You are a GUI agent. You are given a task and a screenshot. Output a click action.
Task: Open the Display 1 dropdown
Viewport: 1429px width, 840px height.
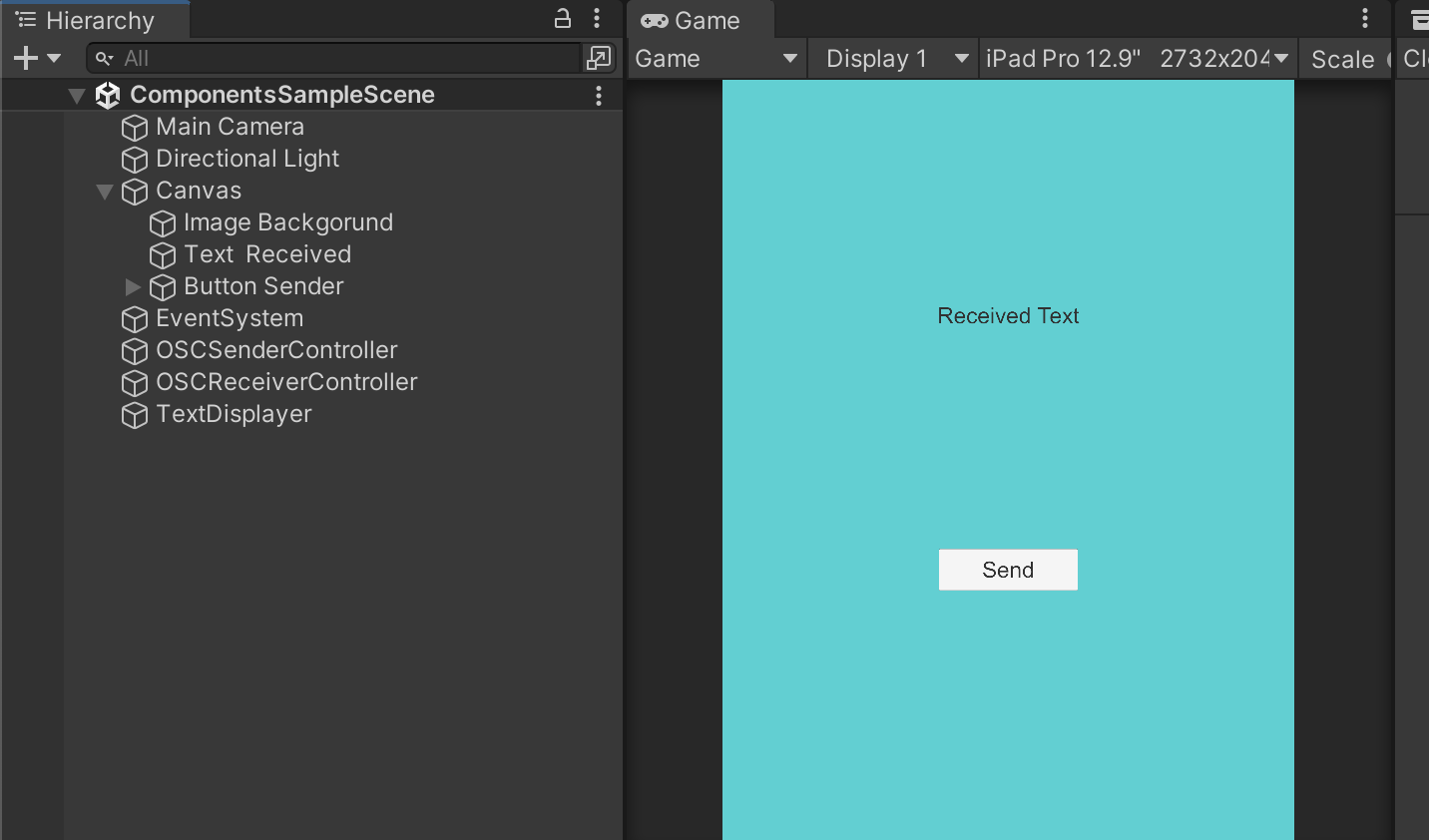click(x=895, y=59)
